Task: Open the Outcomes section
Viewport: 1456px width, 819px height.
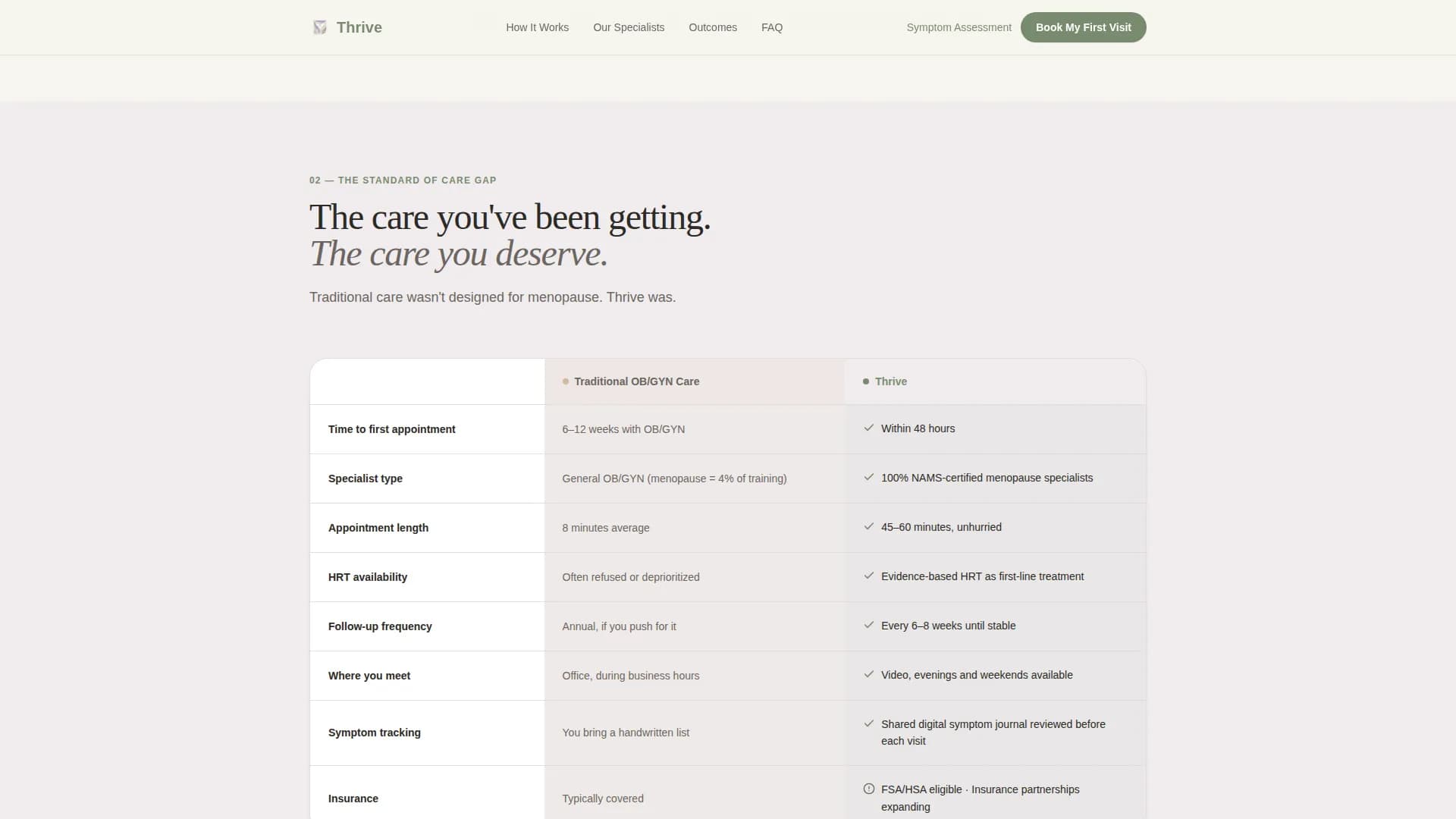Action: point(713,27)
